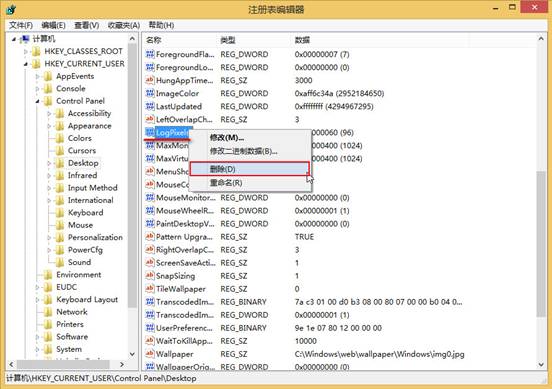This screenshot has height=389, width=552.
Task: Click the ForegroundLo... DWORD value icon
Action: (150, 67)
